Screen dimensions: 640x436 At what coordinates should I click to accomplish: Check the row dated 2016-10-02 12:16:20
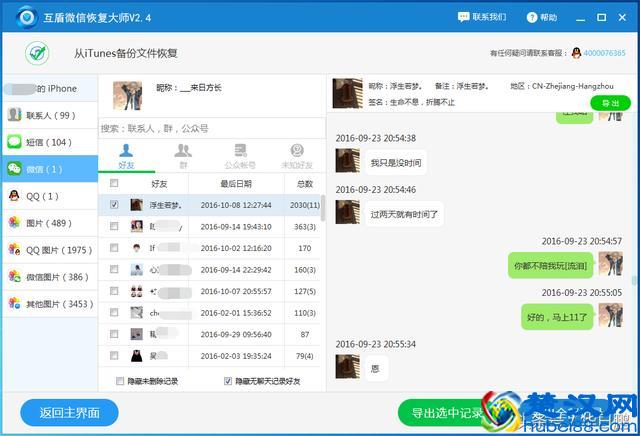click(x=114, y=248)
